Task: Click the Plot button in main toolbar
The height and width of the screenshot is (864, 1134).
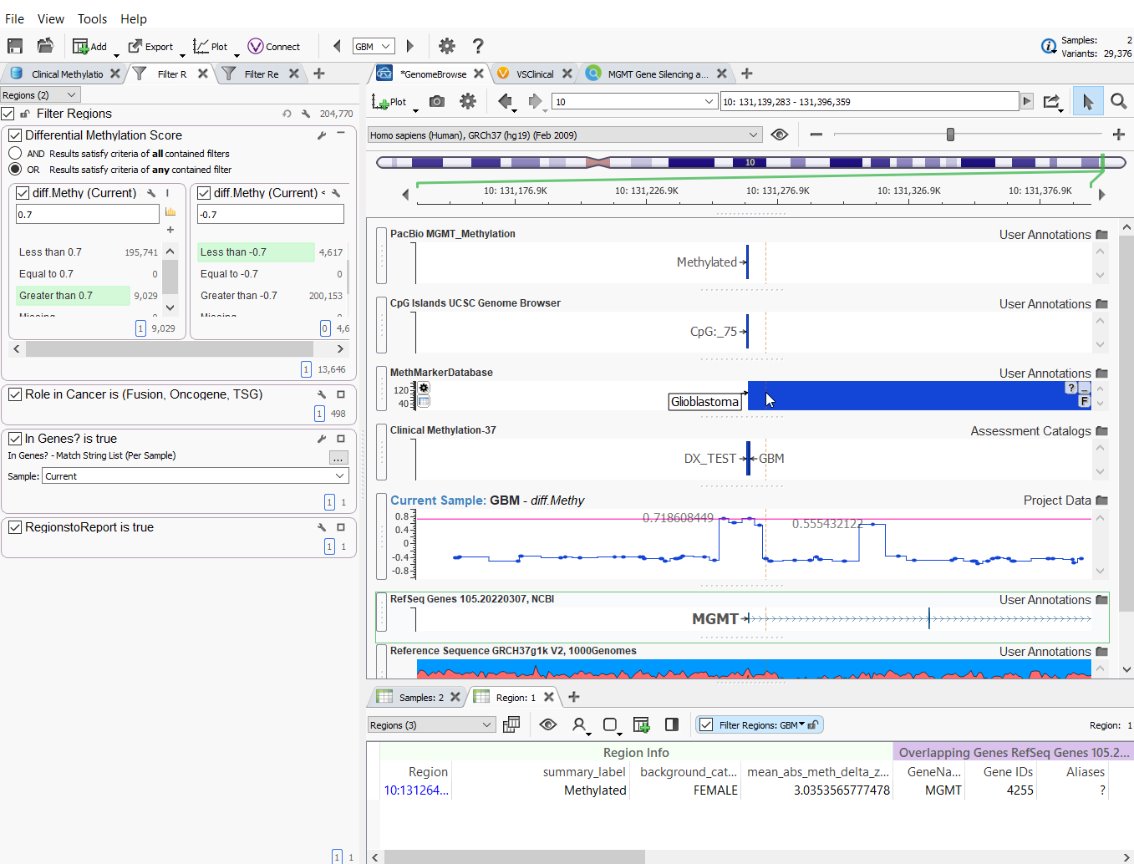Action: tap(210, 46)
